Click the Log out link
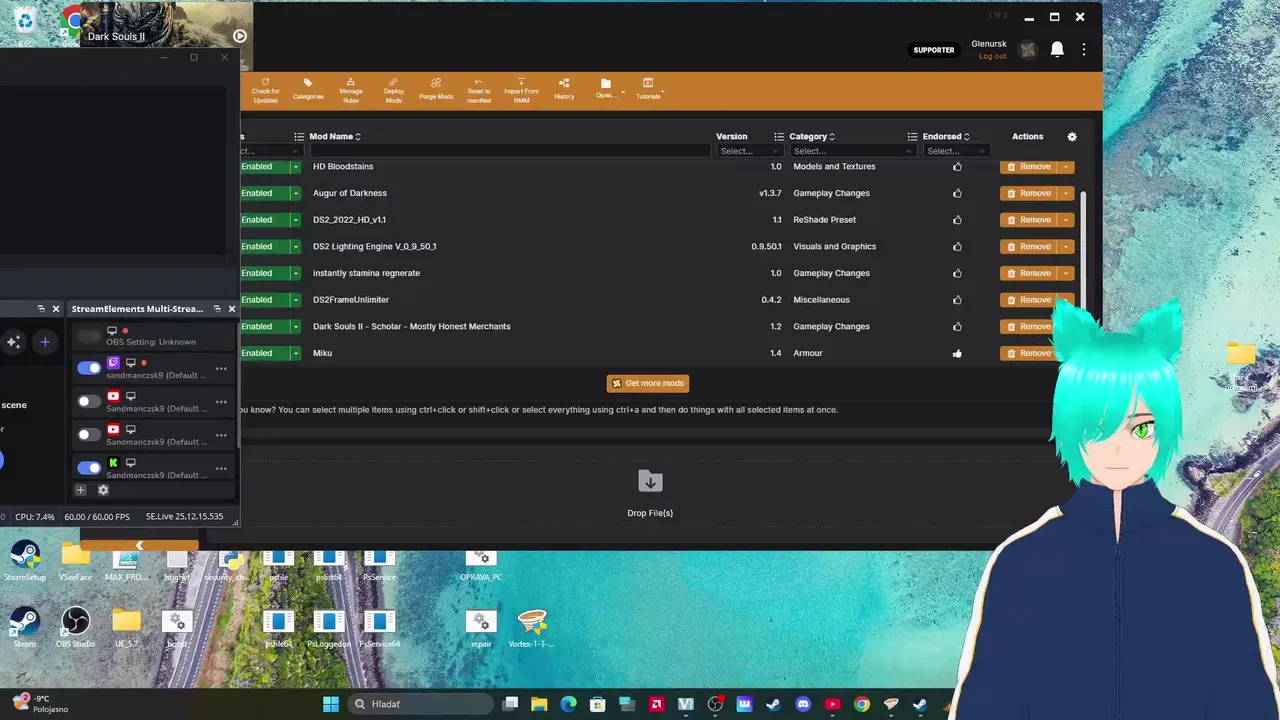The width and height of the screenshot is (1280, 720). 992,56
